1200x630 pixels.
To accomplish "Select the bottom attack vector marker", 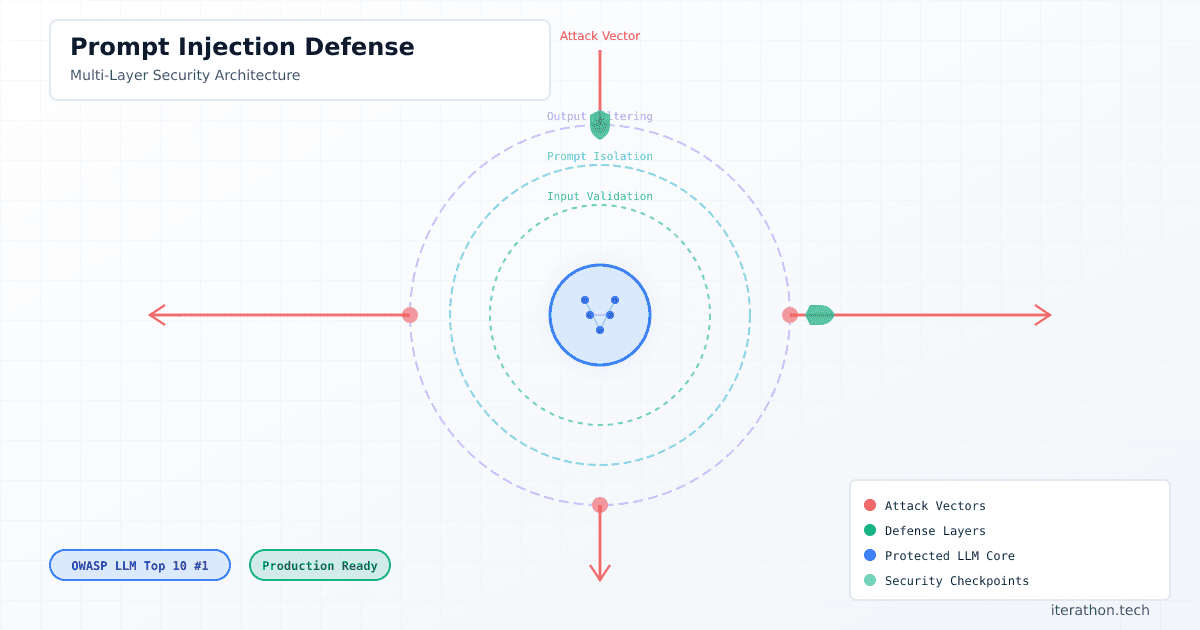I will pyautogui.click(x=599, y=505).
